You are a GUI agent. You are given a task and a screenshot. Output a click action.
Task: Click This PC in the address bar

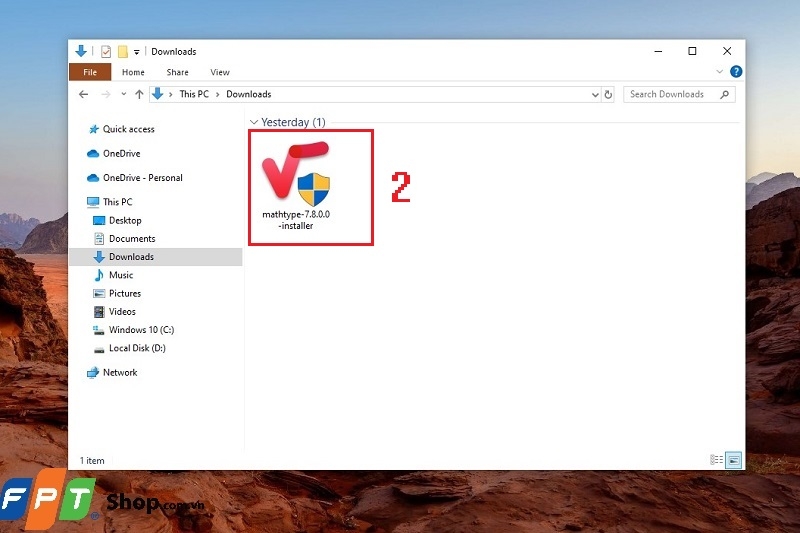click(x=194, y=94)
